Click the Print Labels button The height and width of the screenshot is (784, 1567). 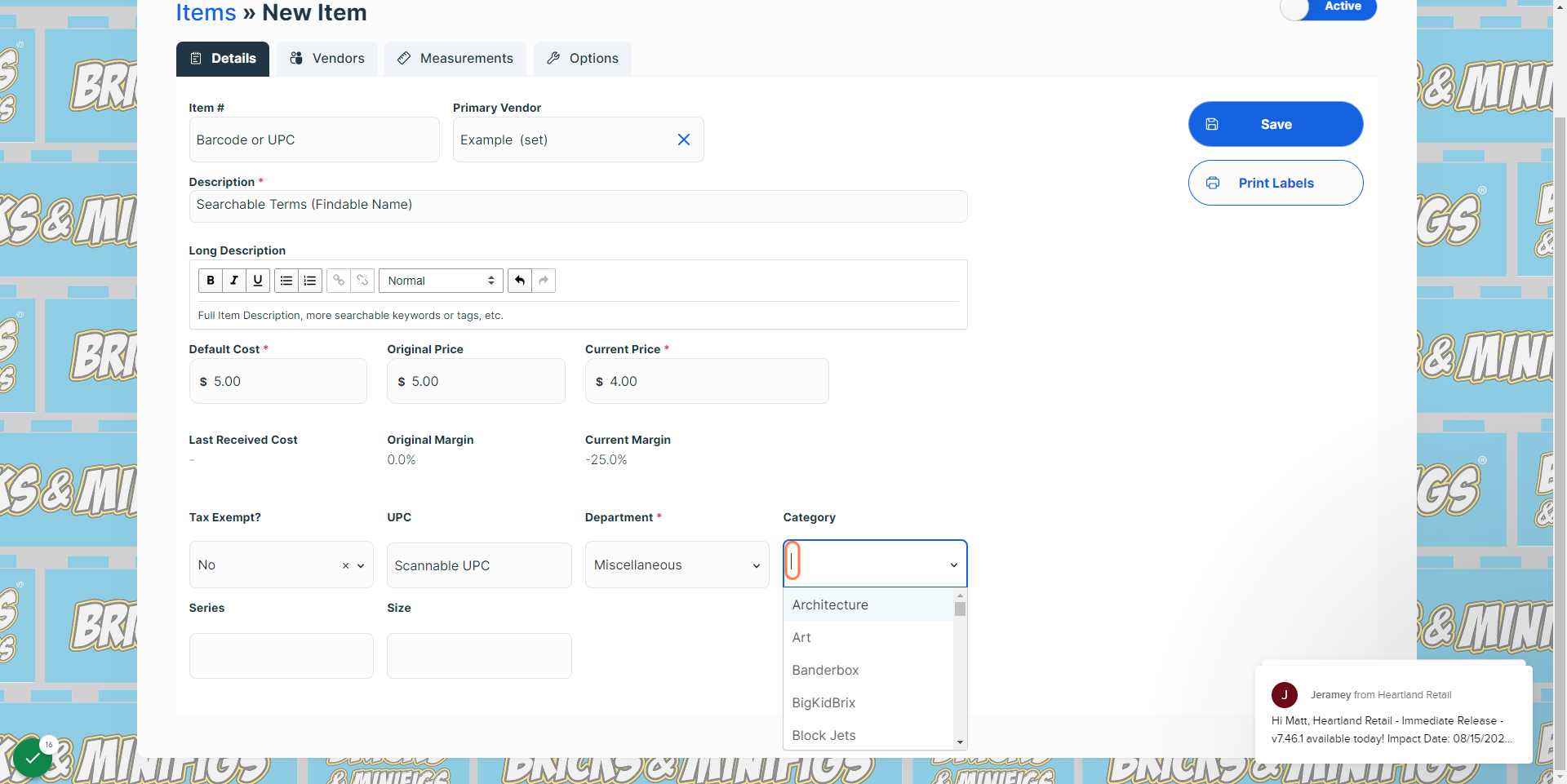coord(1276,183)
